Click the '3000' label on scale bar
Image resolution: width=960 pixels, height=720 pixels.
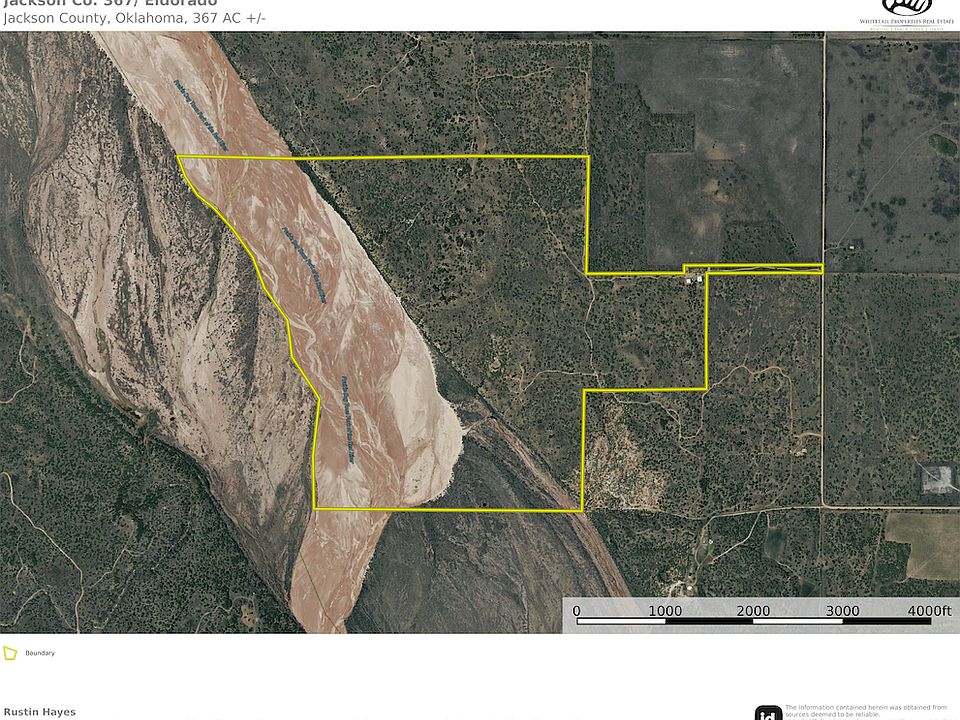pos(842,610)
